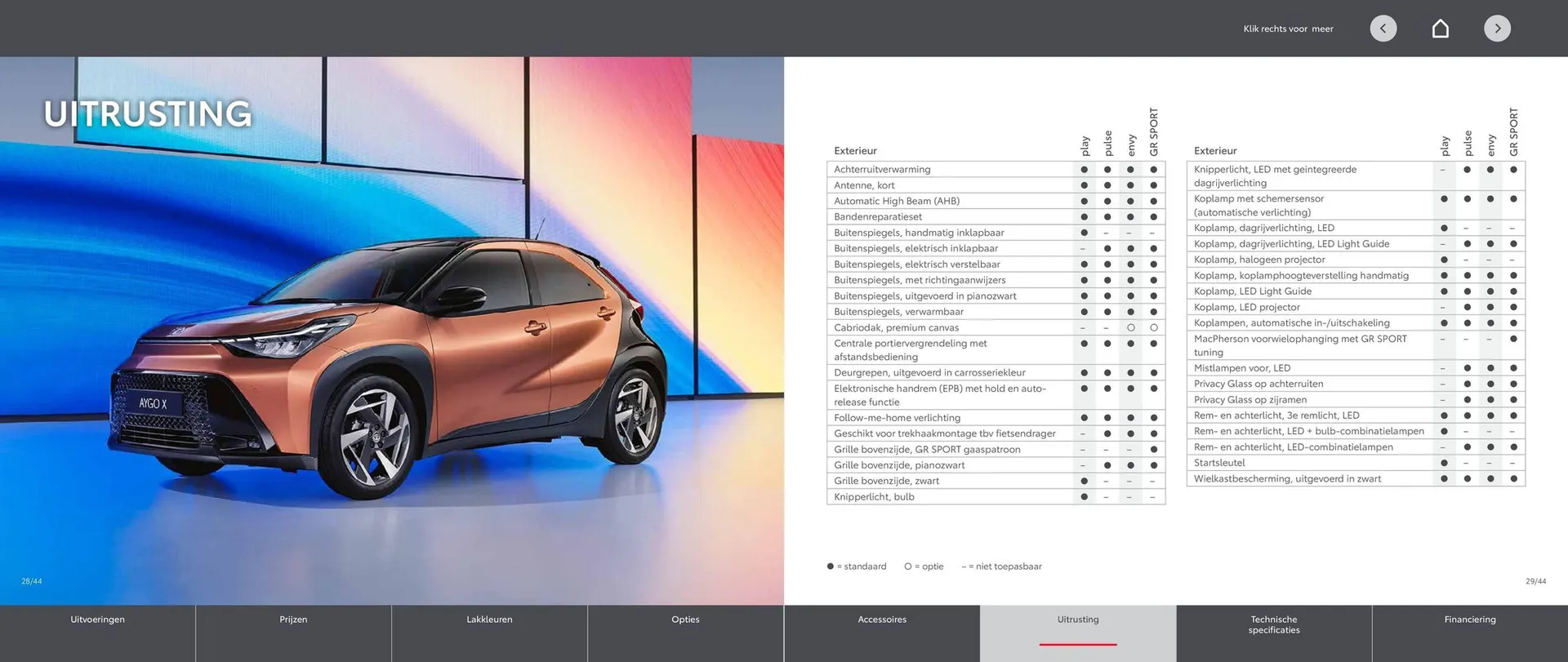
Task: Click the UITRUSTING heading
Action: coord(148,113)
